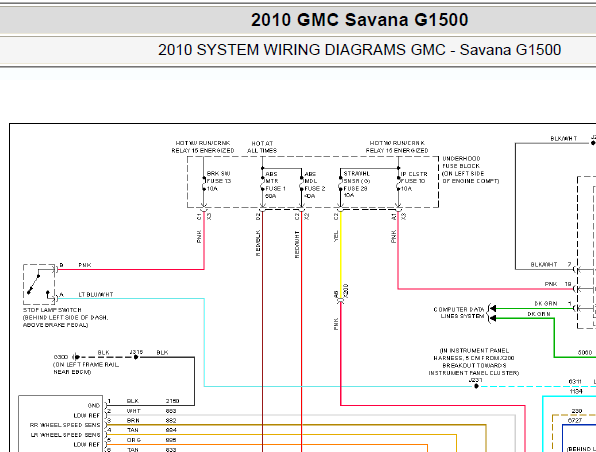This screenshot has width=596, height=452.
Task: Click circuit number "5060"
Action: coord(585,353)
